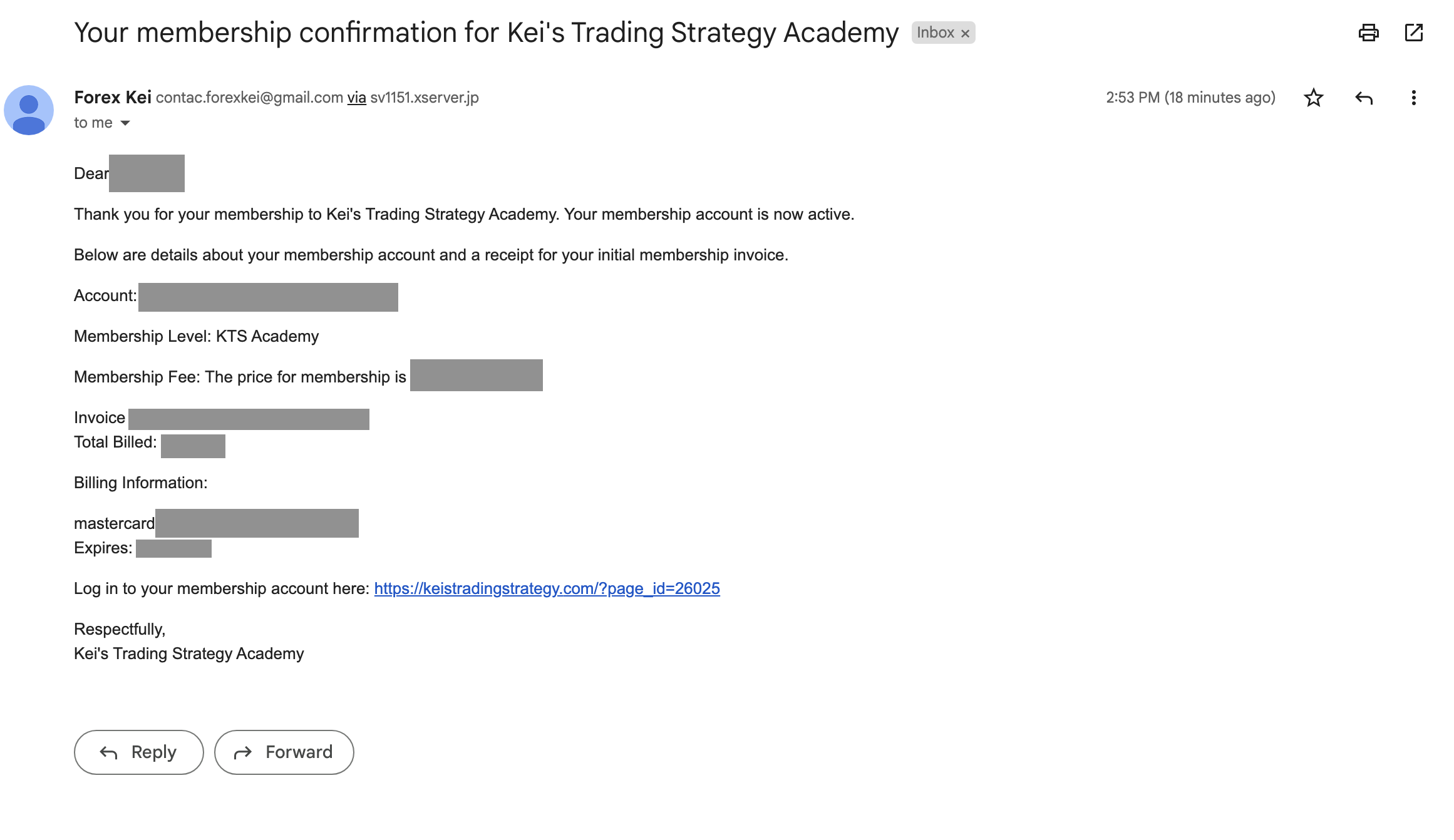
Task: Click the sender name Forex Kei
Action: click(x=113, y=98)
